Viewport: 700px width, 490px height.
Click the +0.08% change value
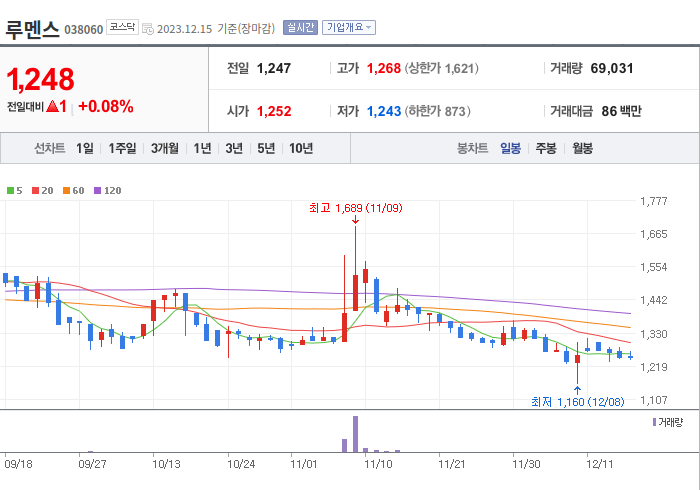(x=106, y=107)
